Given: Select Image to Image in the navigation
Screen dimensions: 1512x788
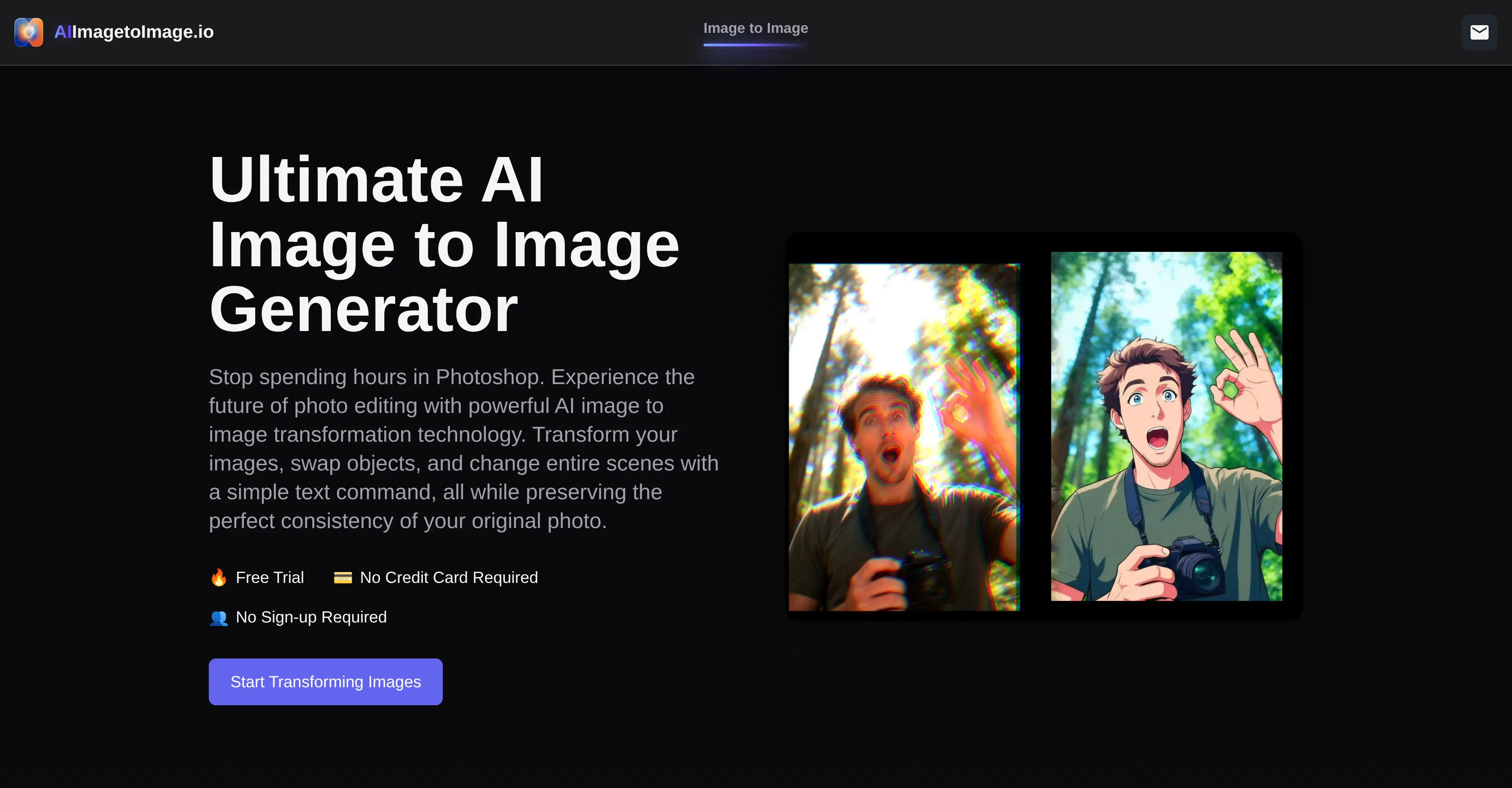Looking at the screenshot, I should coord(756,27).
